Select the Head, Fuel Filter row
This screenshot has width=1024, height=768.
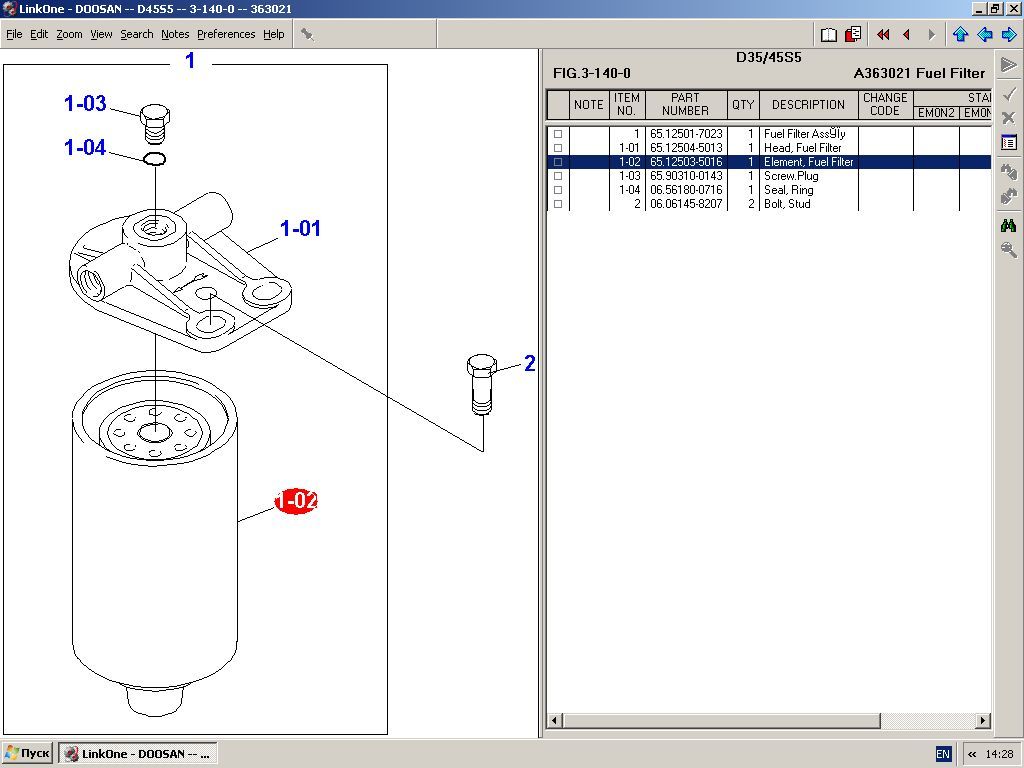point(802,148)
